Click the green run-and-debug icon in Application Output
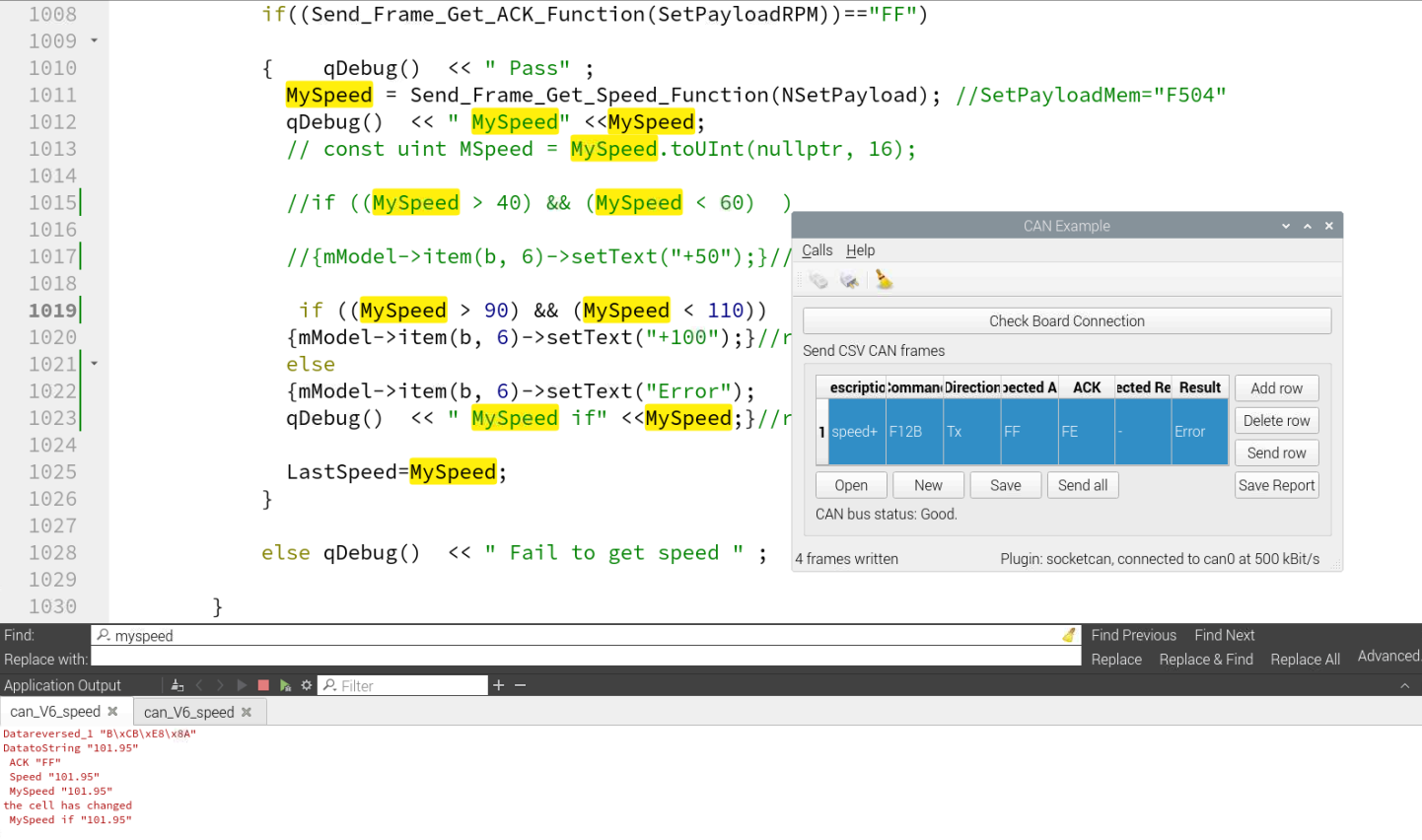Screen dimensions: 1422x840 tap(285, 685)
